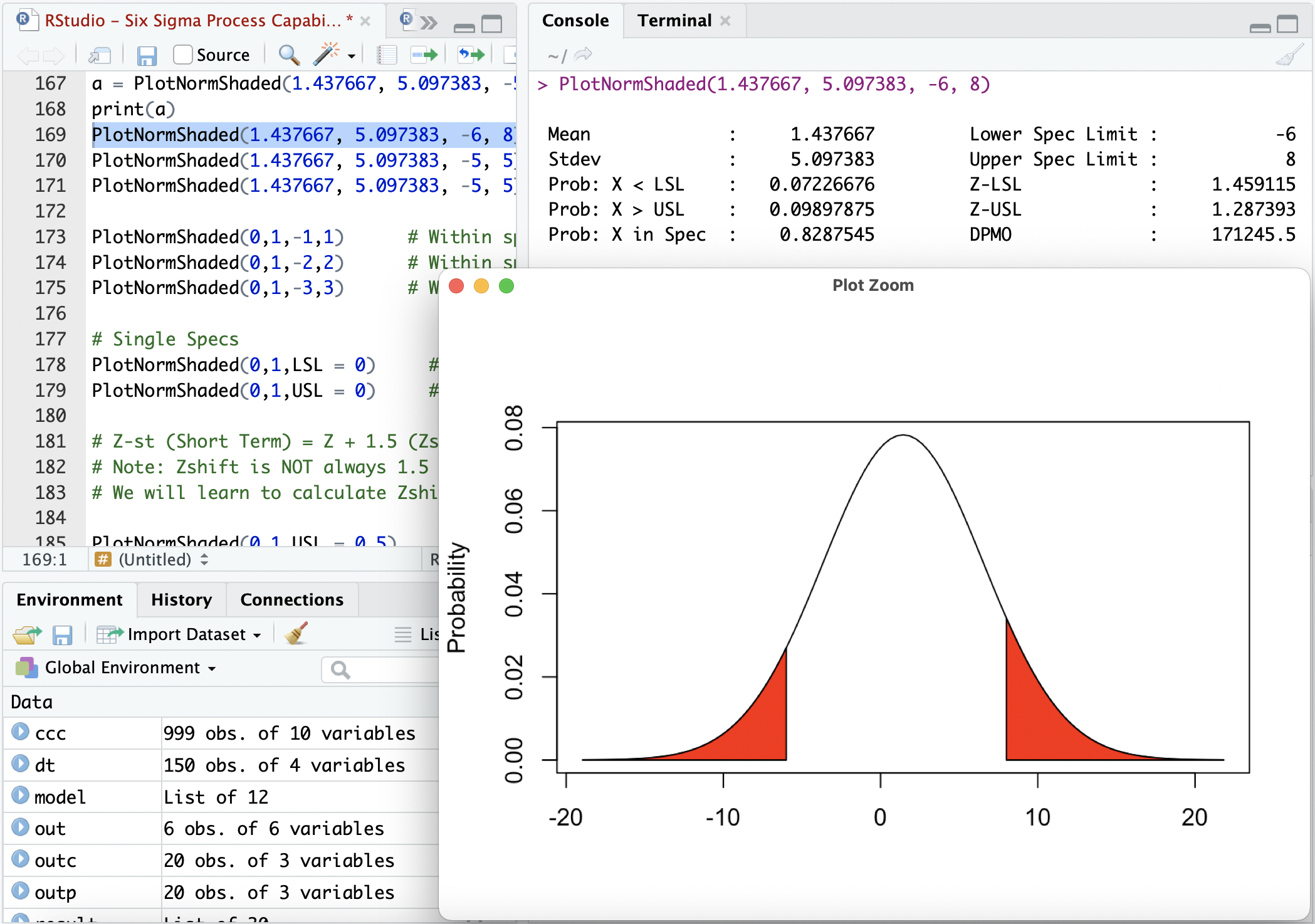The width and height of the screenshot is (1315, 924).
Task: Show script in new window
Action: pos(100,56)
